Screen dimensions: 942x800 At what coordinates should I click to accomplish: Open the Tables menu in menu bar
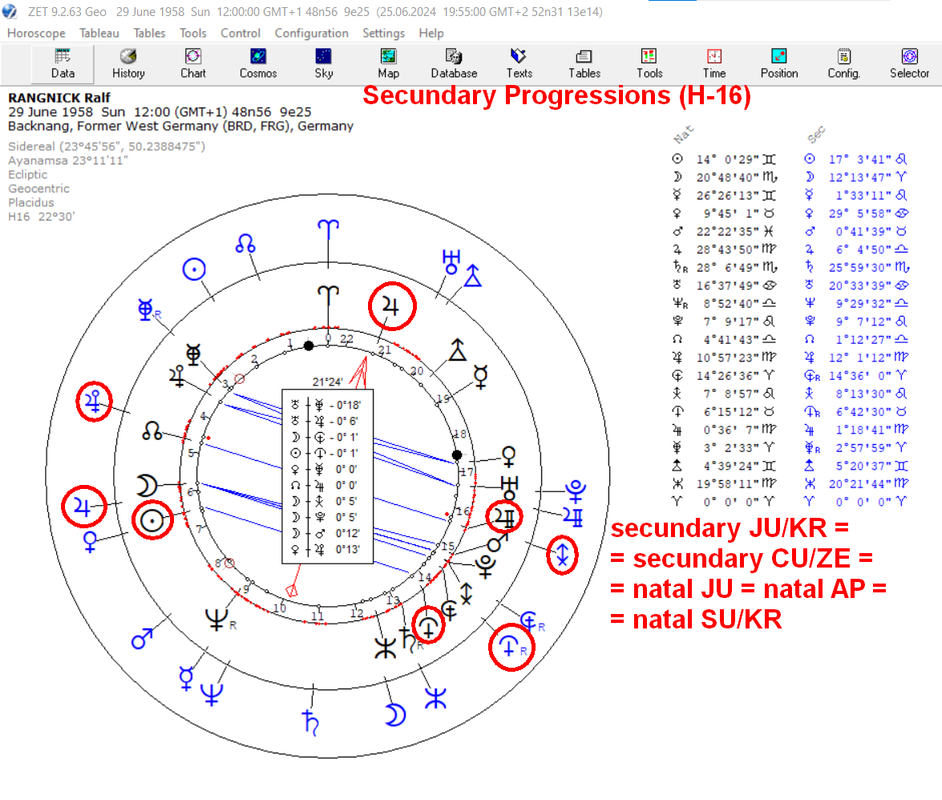pyautogui.click(x=149, y=33)
